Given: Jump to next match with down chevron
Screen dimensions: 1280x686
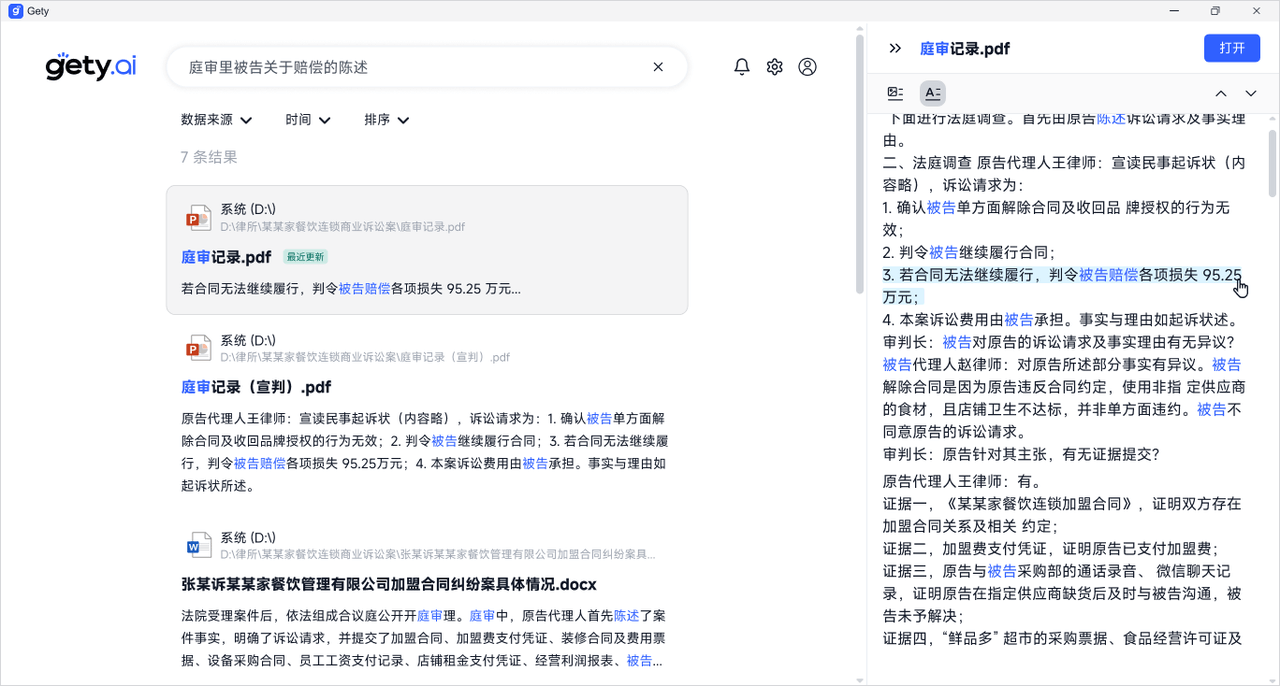Looking at the screenshot, I should click(1250, 93).
